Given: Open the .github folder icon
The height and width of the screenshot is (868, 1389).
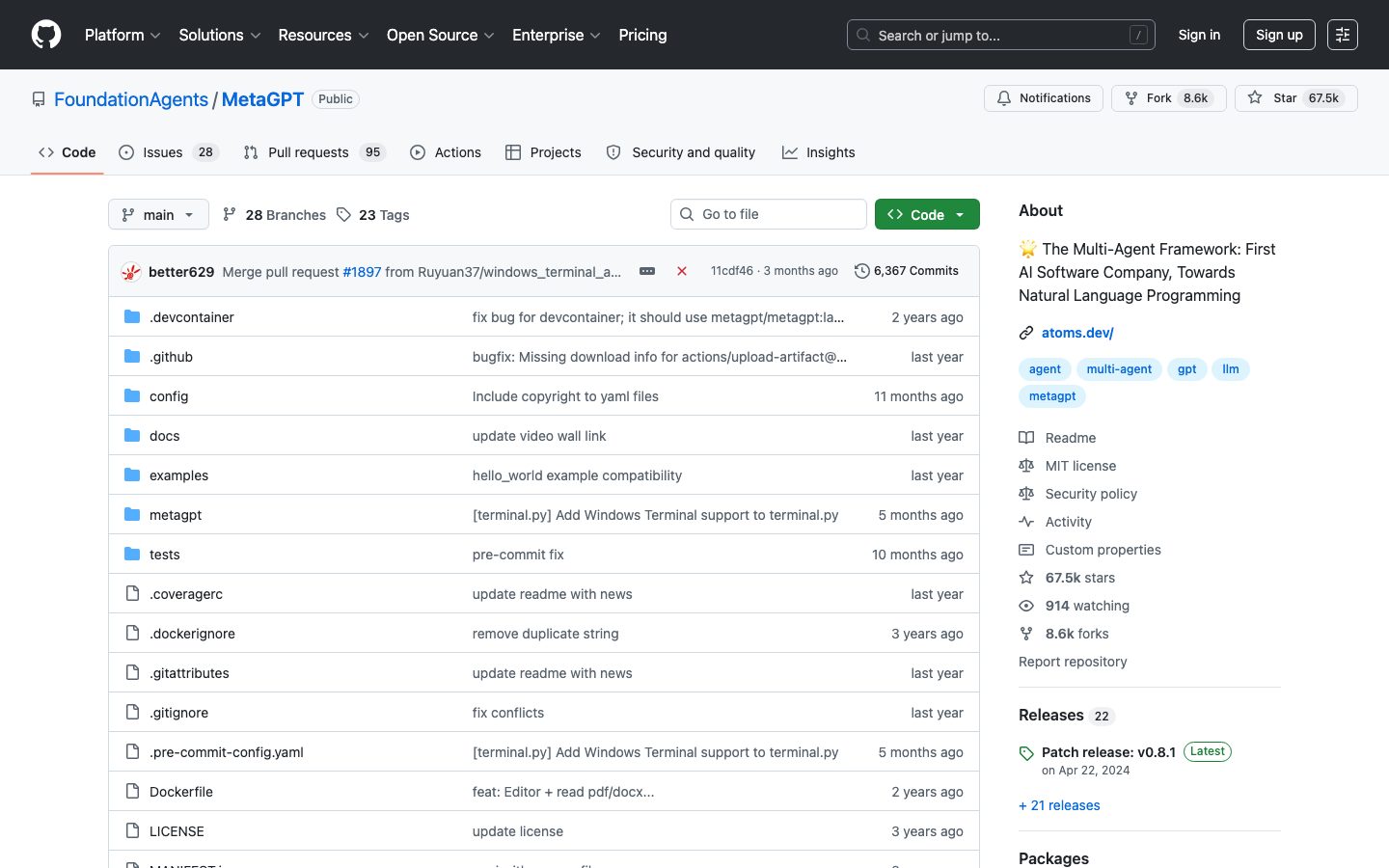Looking at the screenshot, I should click(132, 357).
